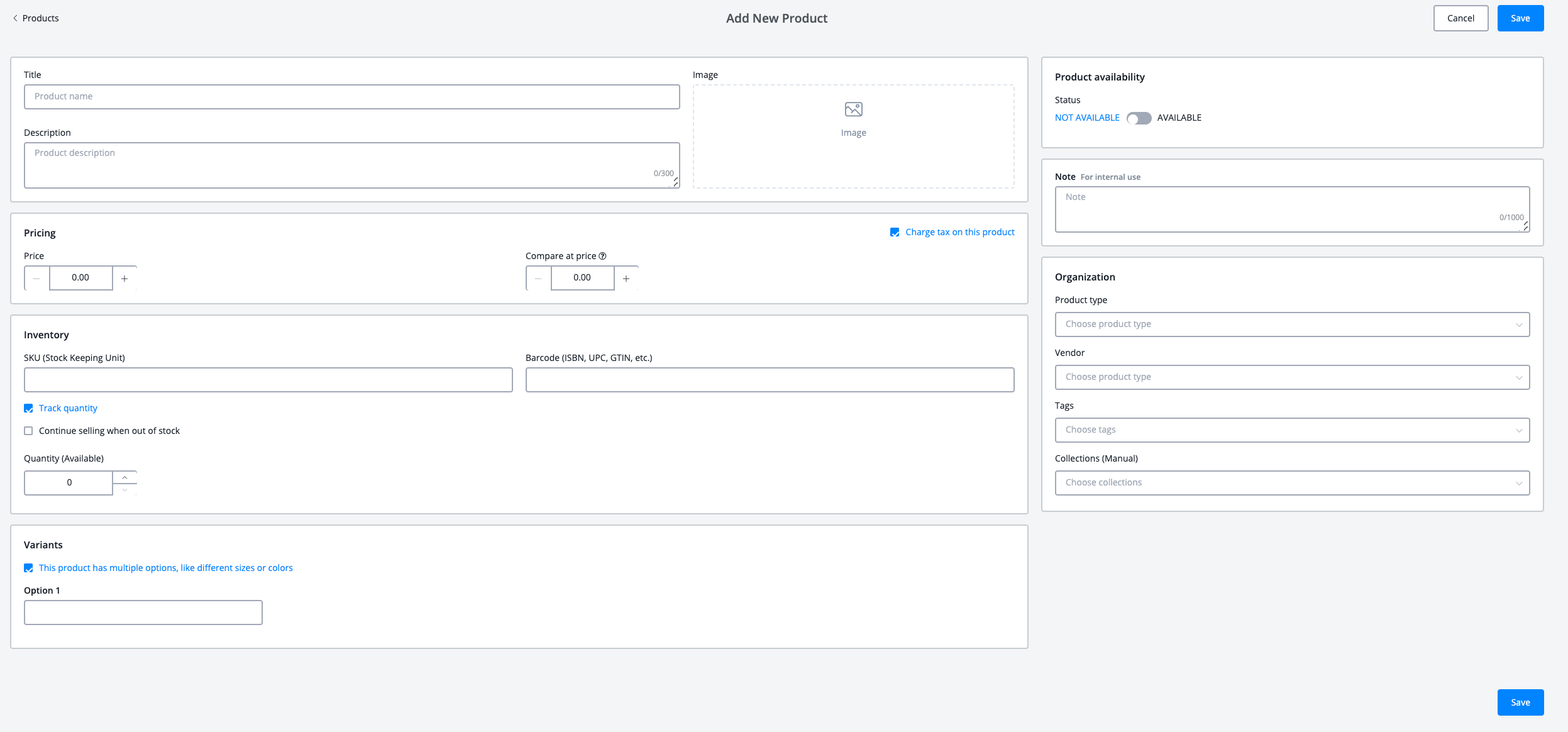This screenshot has height=732, width=1568.
Task: Click the image upload icon
Action: click(854, 109)
